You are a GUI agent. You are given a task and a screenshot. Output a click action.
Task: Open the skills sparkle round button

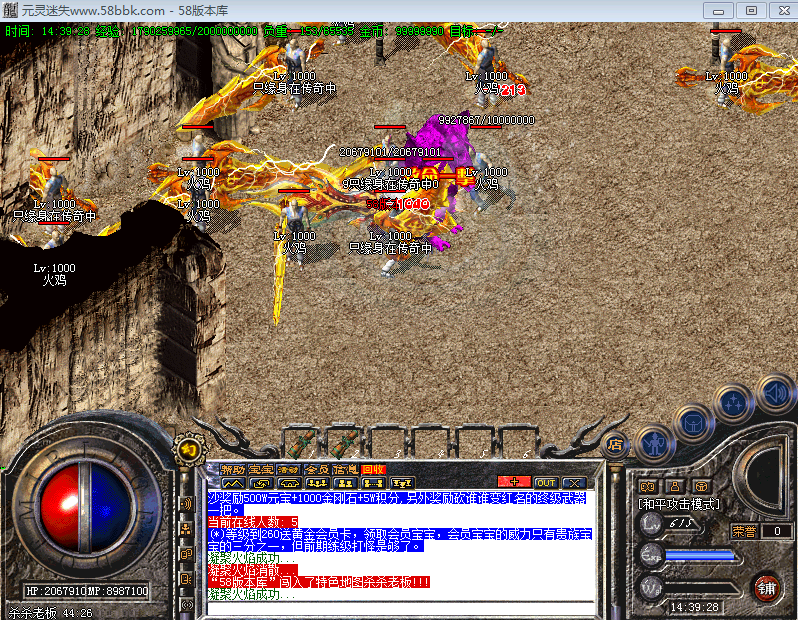coord(733,404)
